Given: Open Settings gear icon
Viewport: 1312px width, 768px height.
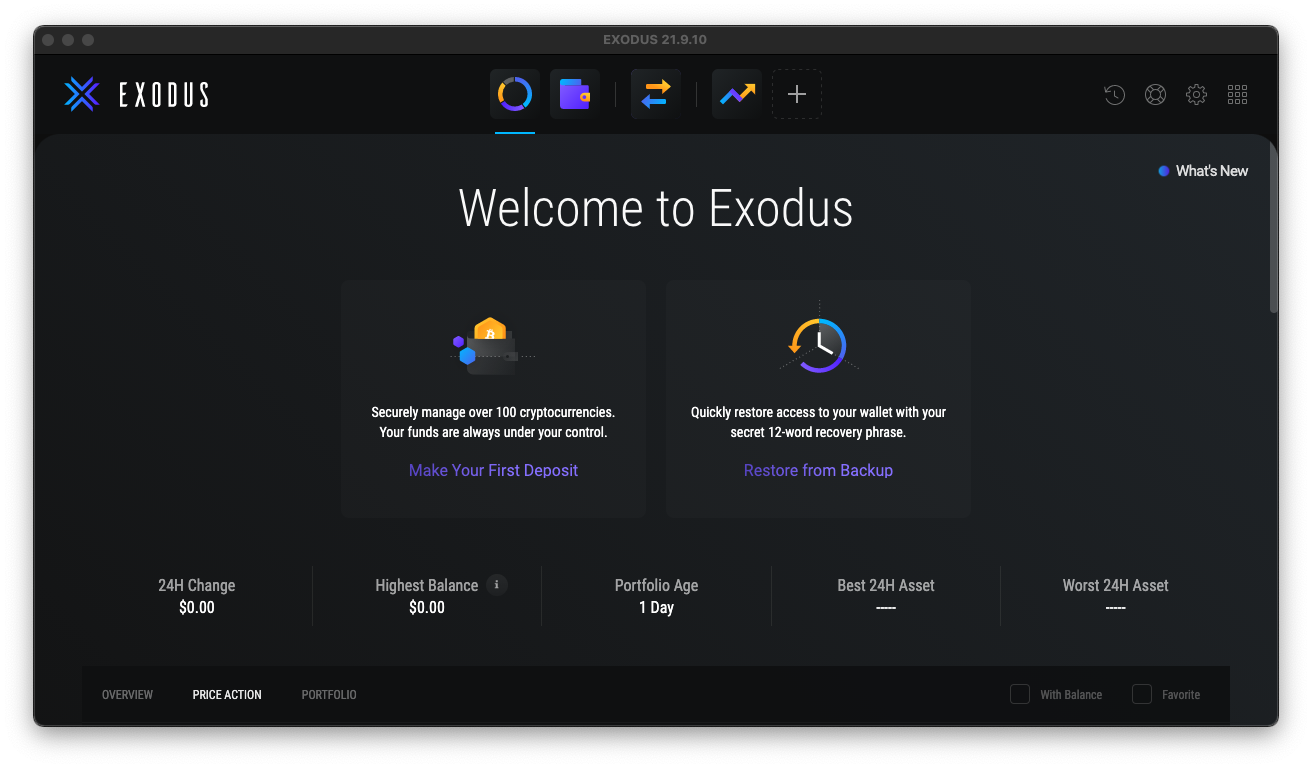Looking at the screenshot, I should 1197,95.
